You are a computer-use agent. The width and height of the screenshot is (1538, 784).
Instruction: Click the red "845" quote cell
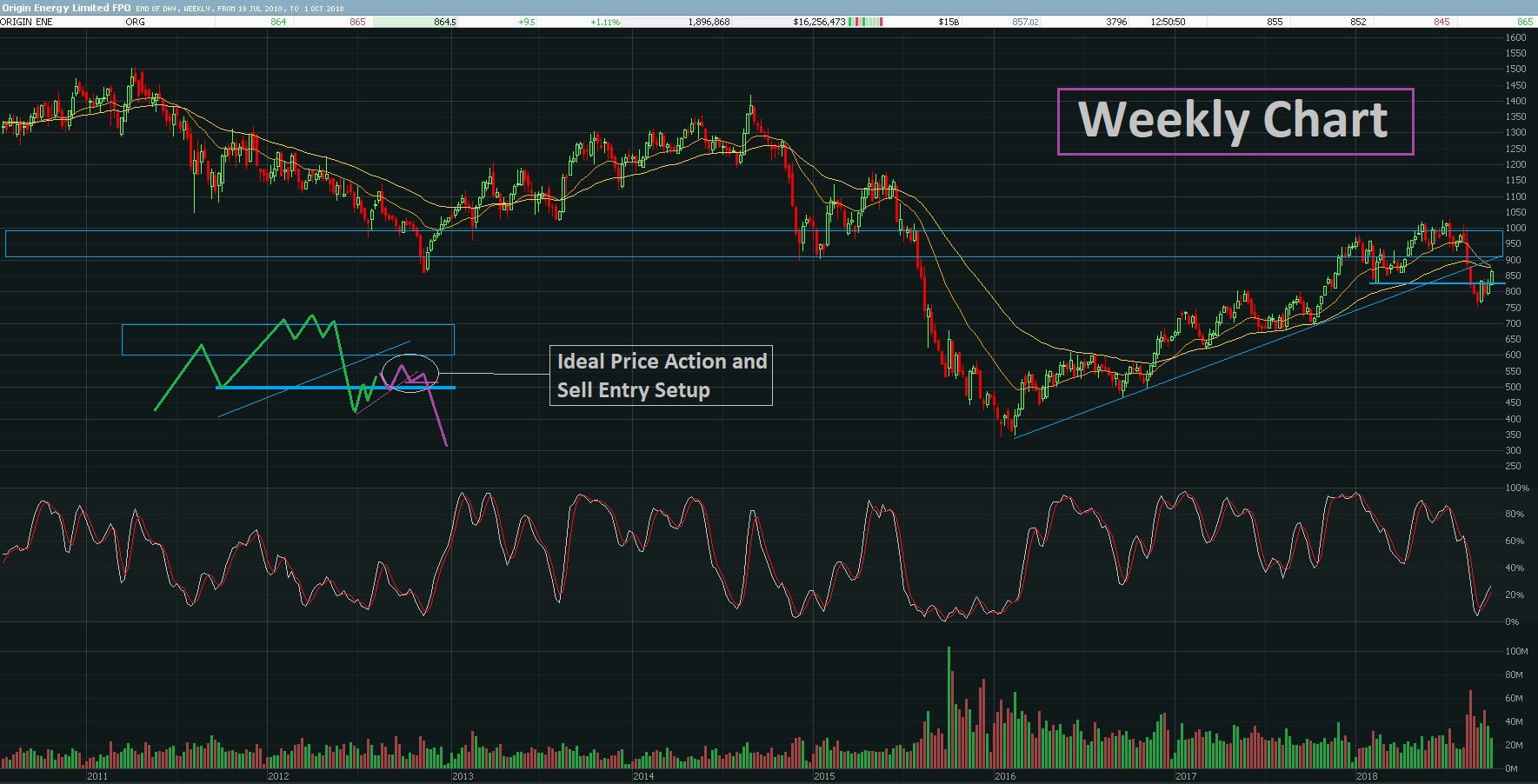pyautogui.click(x=1441, y=22)
